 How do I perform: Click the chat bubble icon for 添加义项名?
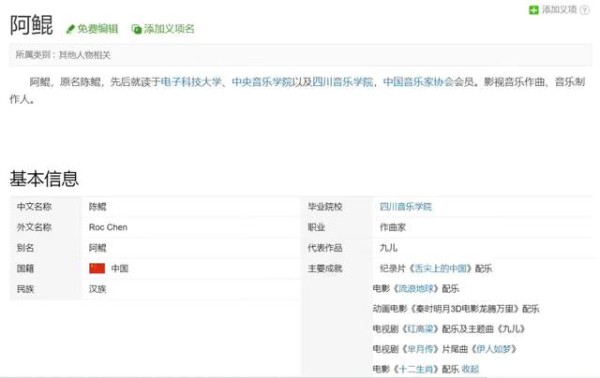136,29
